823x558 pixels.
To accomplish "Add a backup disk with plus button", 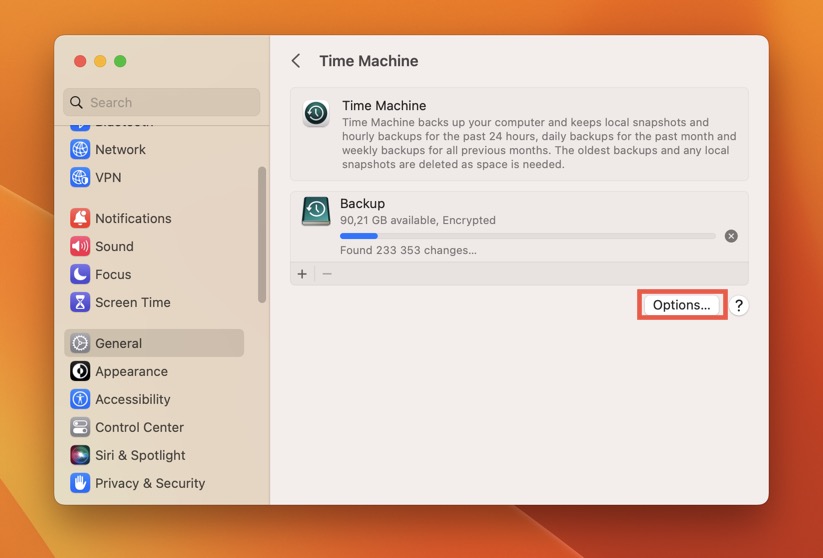I will point(302,274).
